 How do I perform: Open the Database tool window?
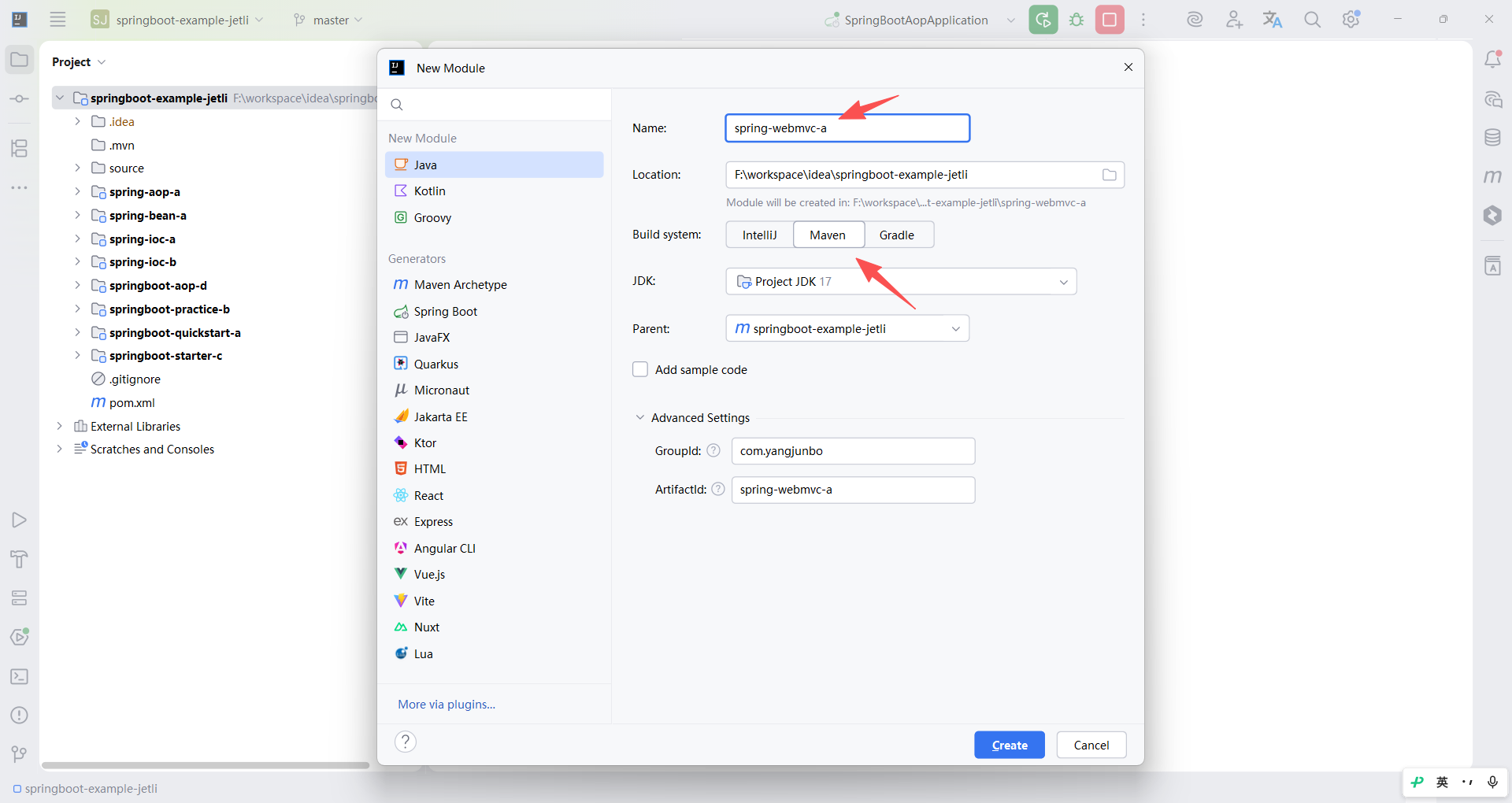pos(1492,138)
